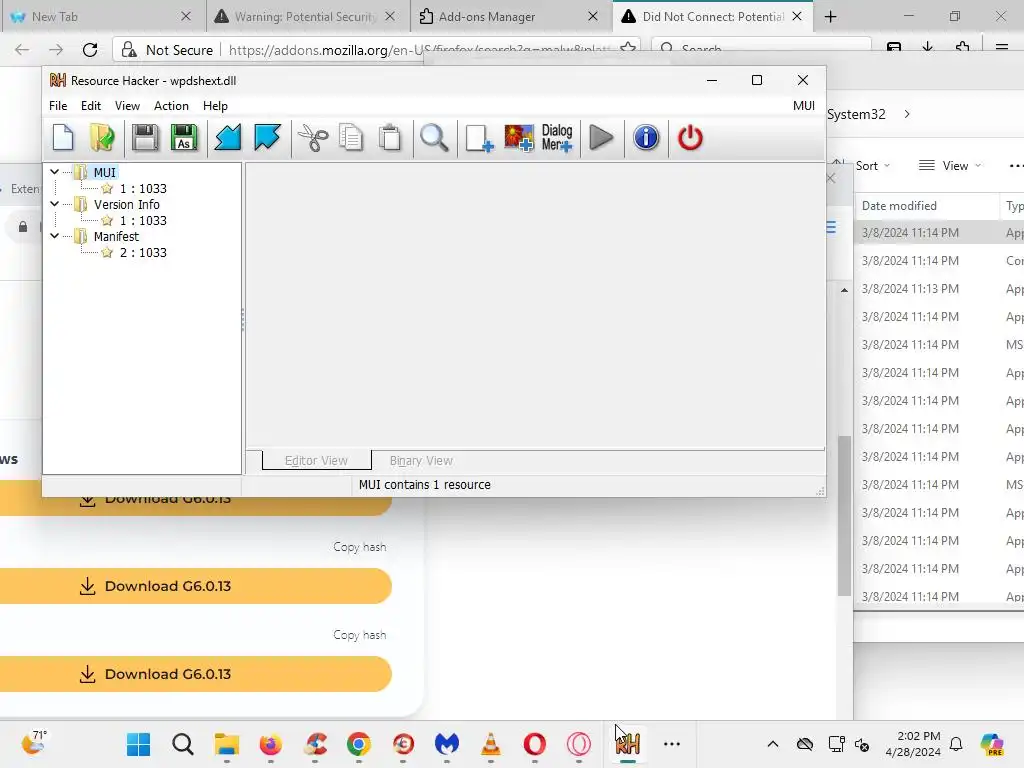The height and width of the screenshot is (768, 1024).
Task: Open Chrome from the taskbar
Action: (359, 744)
